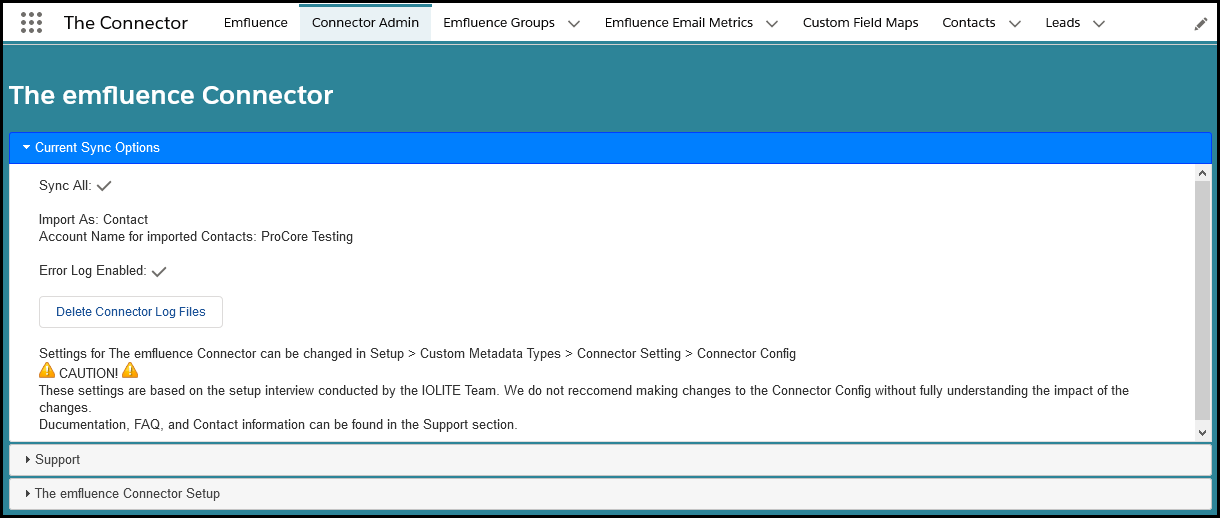
Task: Click the vertical scrollbar thumb
Action: point(1203,300)
